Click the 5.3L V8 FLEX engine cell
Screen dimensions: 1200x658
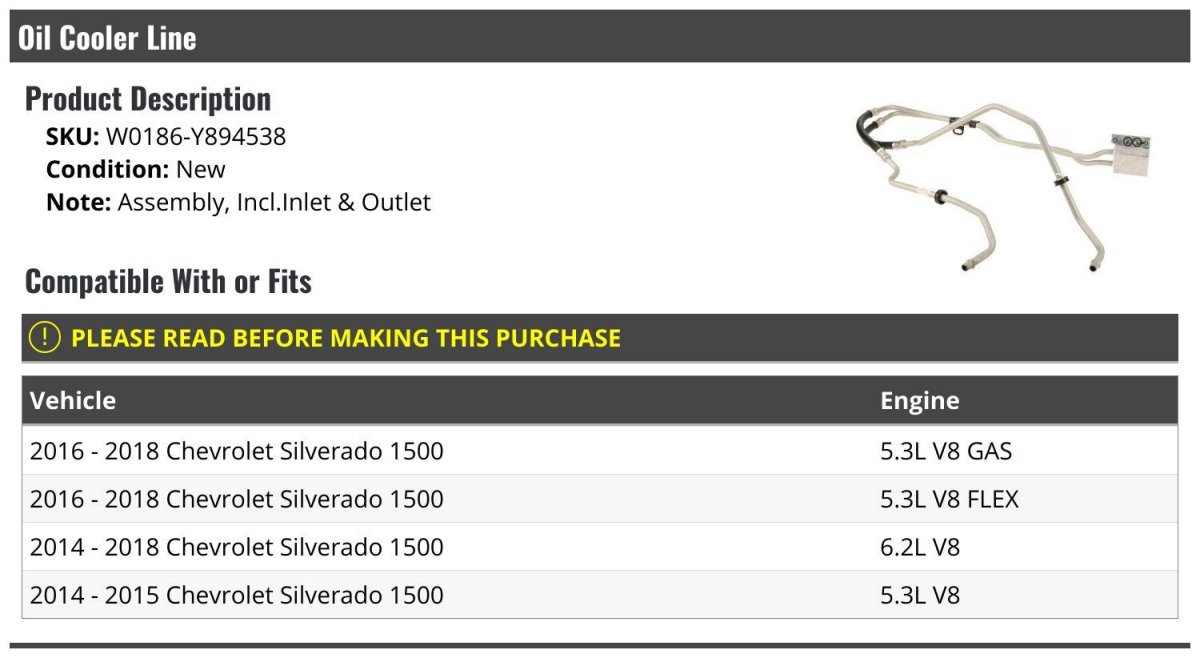(x=949, y=499)
